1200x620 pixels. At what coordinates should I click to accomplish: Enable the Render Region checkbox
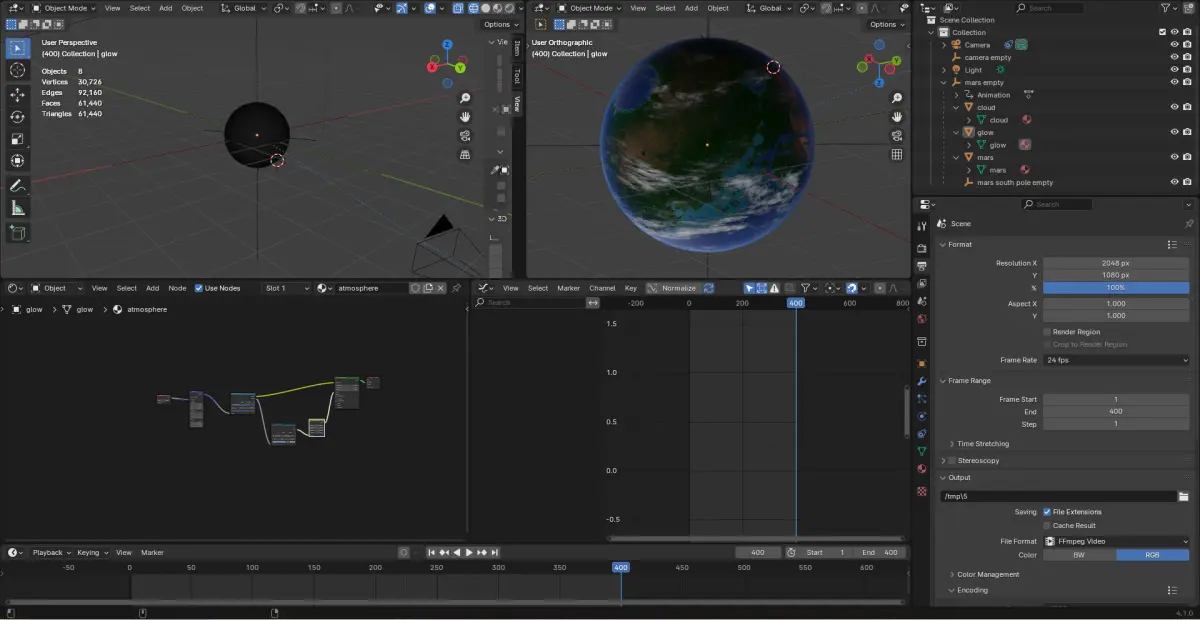(x=1047, y=332)
